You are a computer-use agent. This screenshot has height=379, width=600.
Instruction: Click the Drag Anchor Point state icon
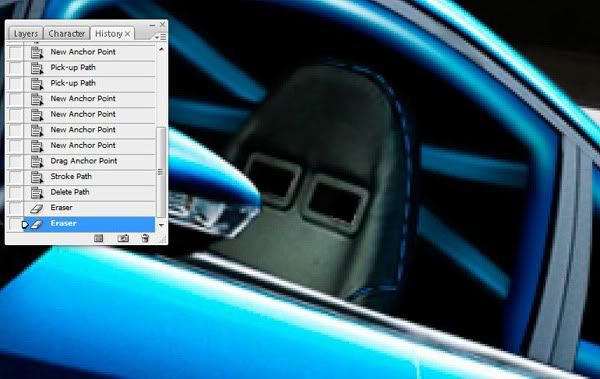click(x=37, y=161)
